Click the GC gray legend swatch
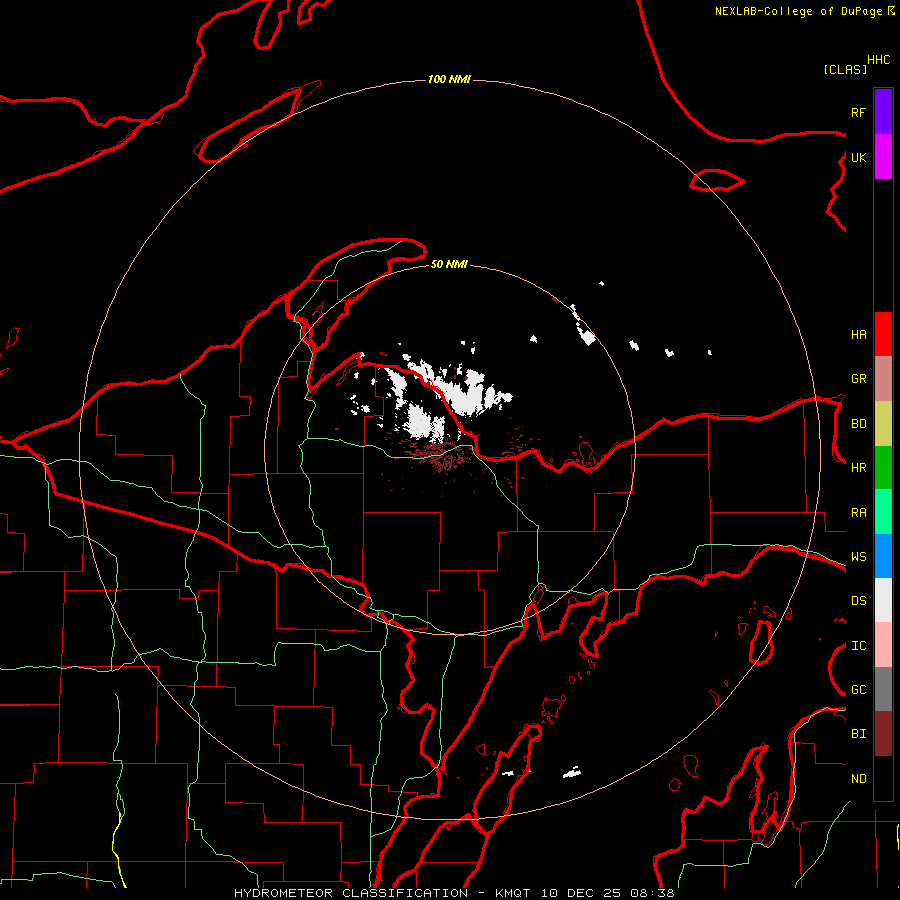 [x=883, y=689]
